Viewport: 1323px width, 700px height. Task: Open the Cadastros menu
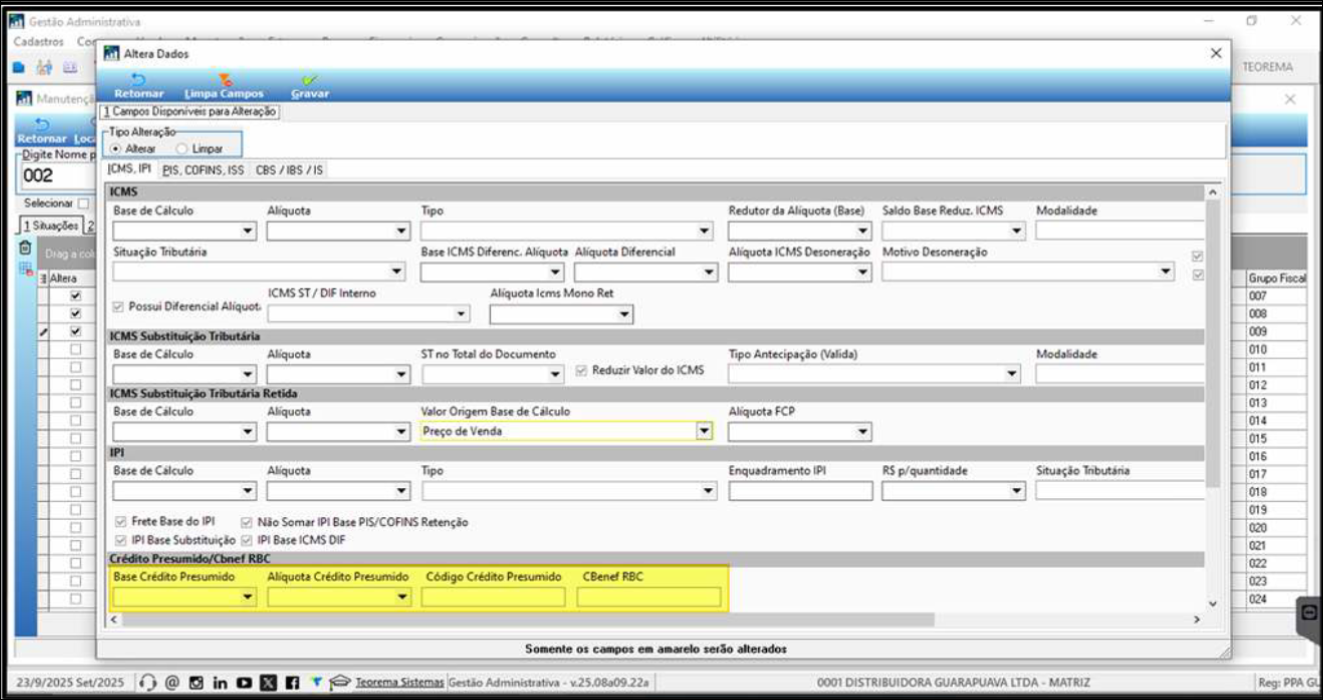pos(39,42)
